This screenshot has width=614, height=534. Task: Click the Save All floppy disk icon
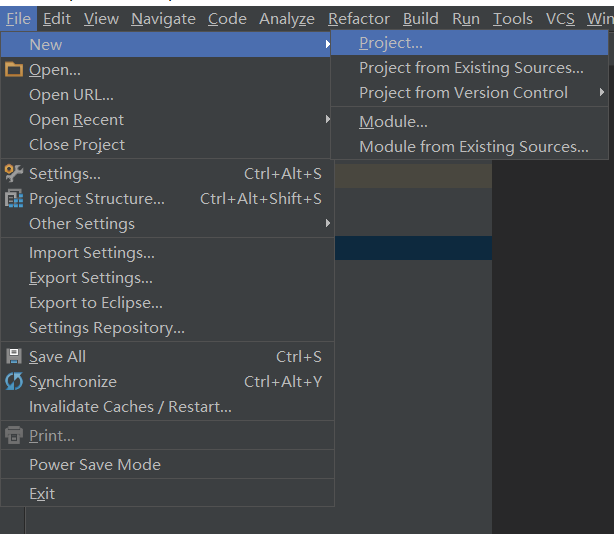click(x=14, y=356)
